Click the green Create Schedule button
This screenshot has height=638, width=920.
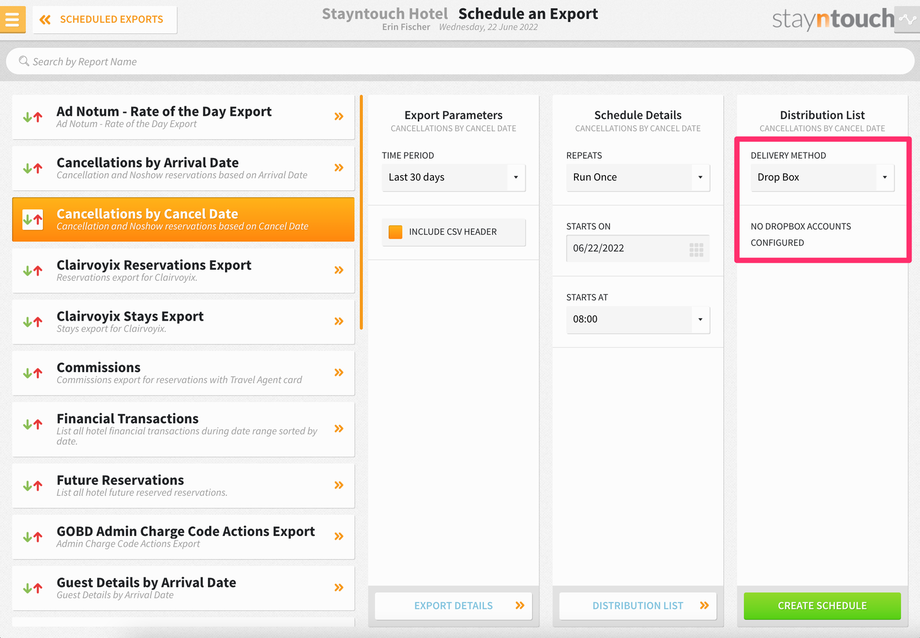point(822,606)
